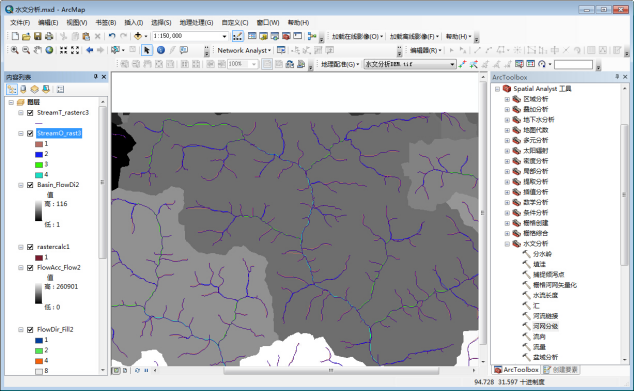Open the Catalog window icon
The height and width of the screenshot is (392, 635).
click(263, 36)
